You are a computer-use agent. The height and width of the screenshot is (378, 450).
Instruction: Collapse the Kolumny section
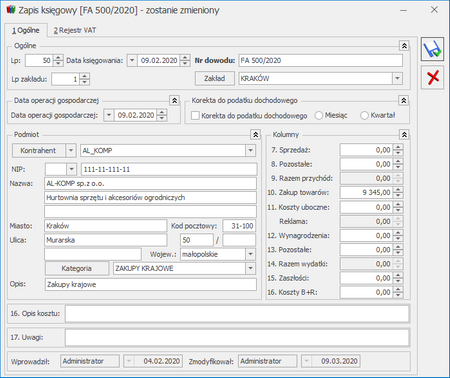tap(404, 134)
